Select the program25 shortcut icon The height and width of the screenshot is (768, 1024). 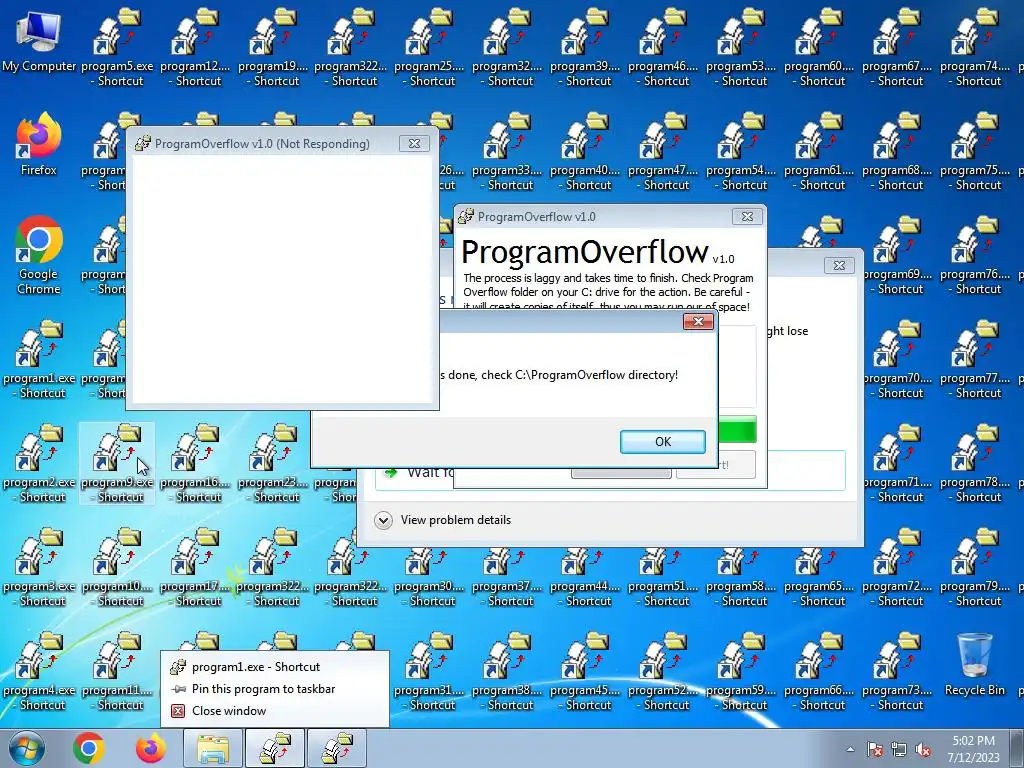(x=429, y=47)
